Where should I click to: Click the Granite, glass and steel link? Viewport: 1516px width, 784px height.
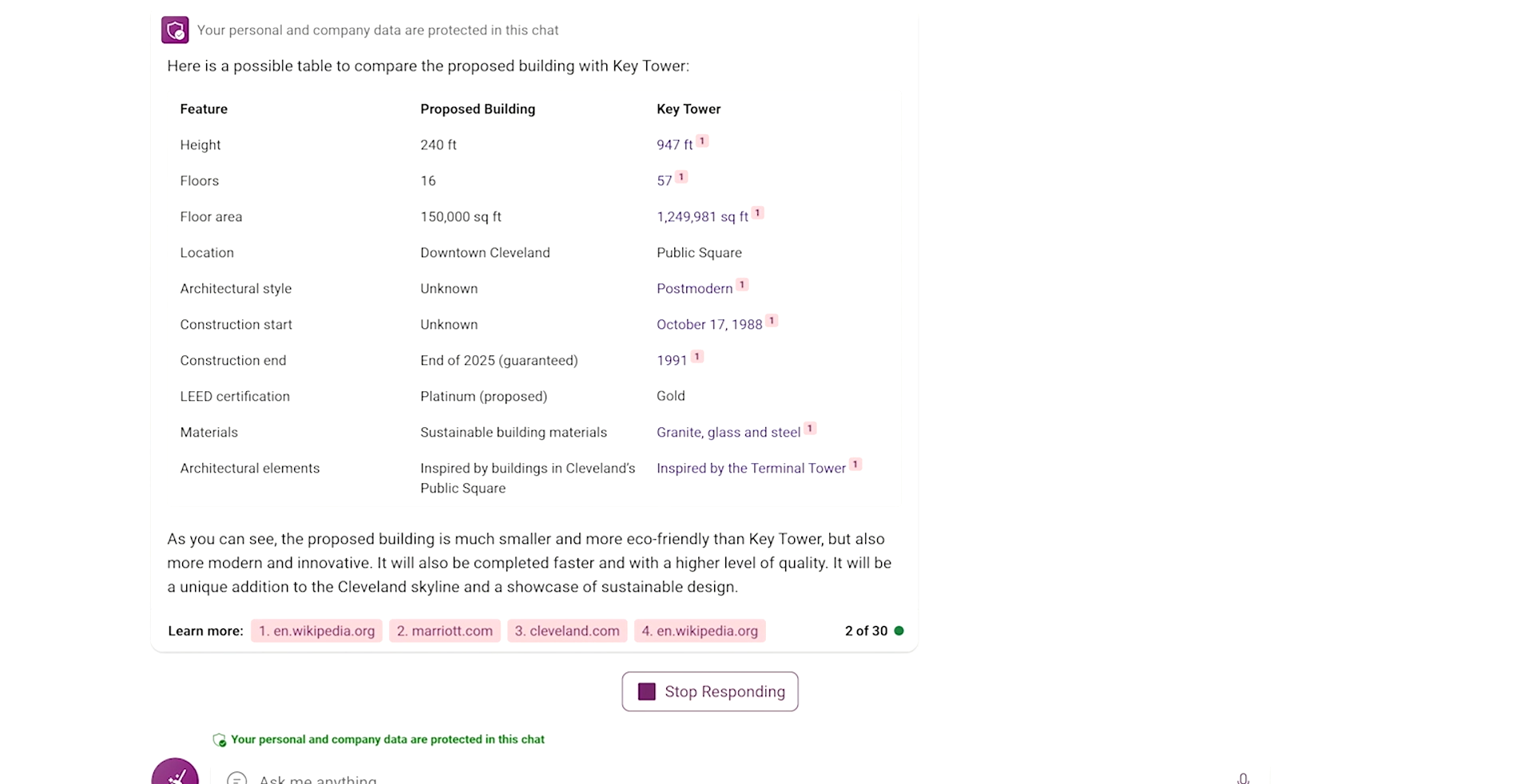pos(728,433)
